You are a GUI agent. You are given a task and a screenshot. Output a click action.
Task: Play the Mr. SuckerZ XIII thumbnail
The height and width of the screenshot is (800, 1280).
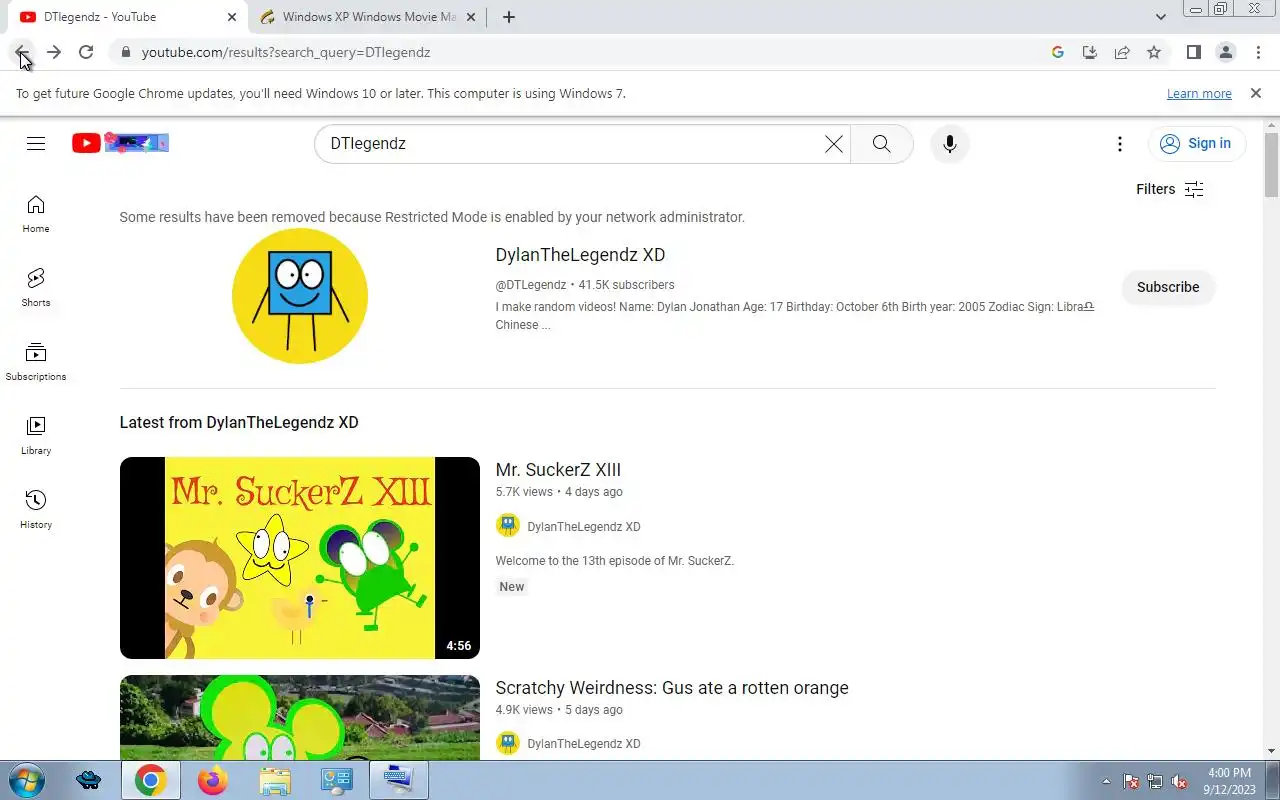pyautogui.click(x=300, y=558)
